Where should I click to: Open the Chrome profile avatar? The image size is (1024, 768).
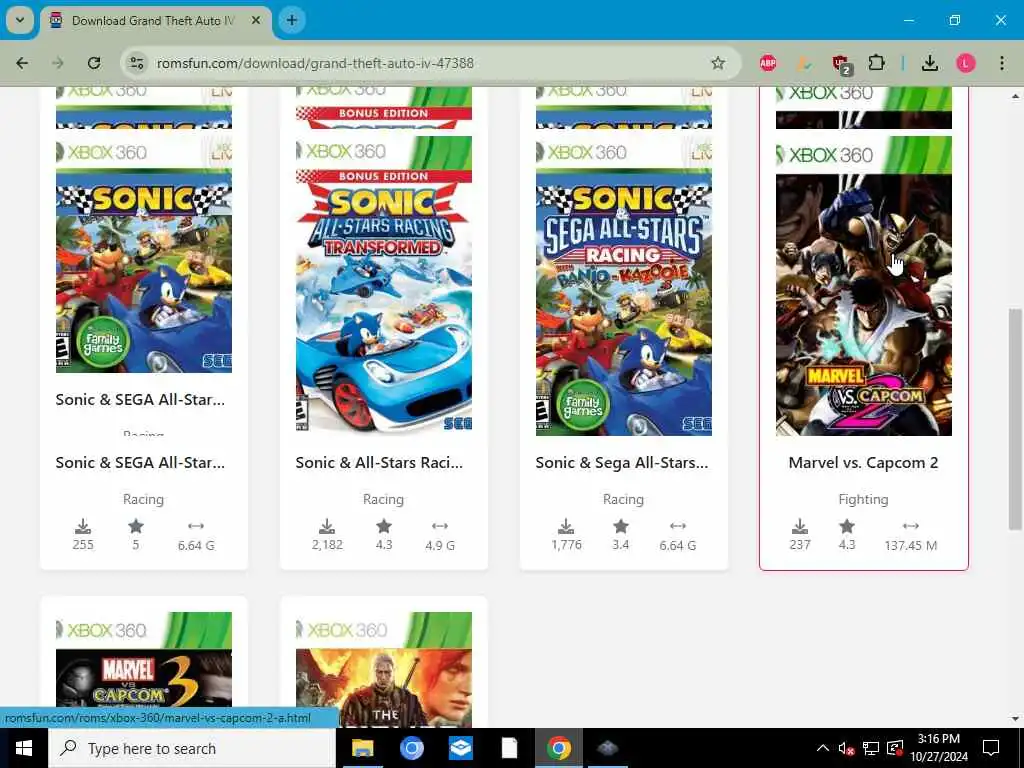(x=966, y=63)
